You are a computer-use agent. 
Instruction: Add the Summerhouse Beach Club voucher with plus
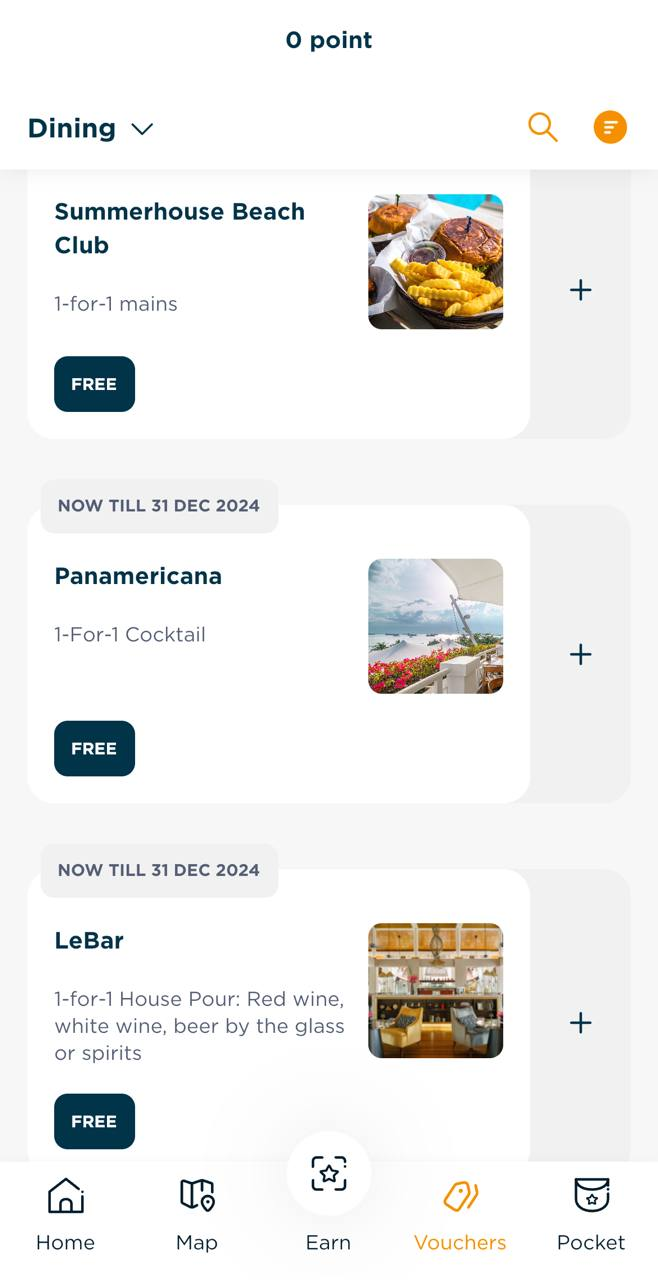tap(580, 290)
